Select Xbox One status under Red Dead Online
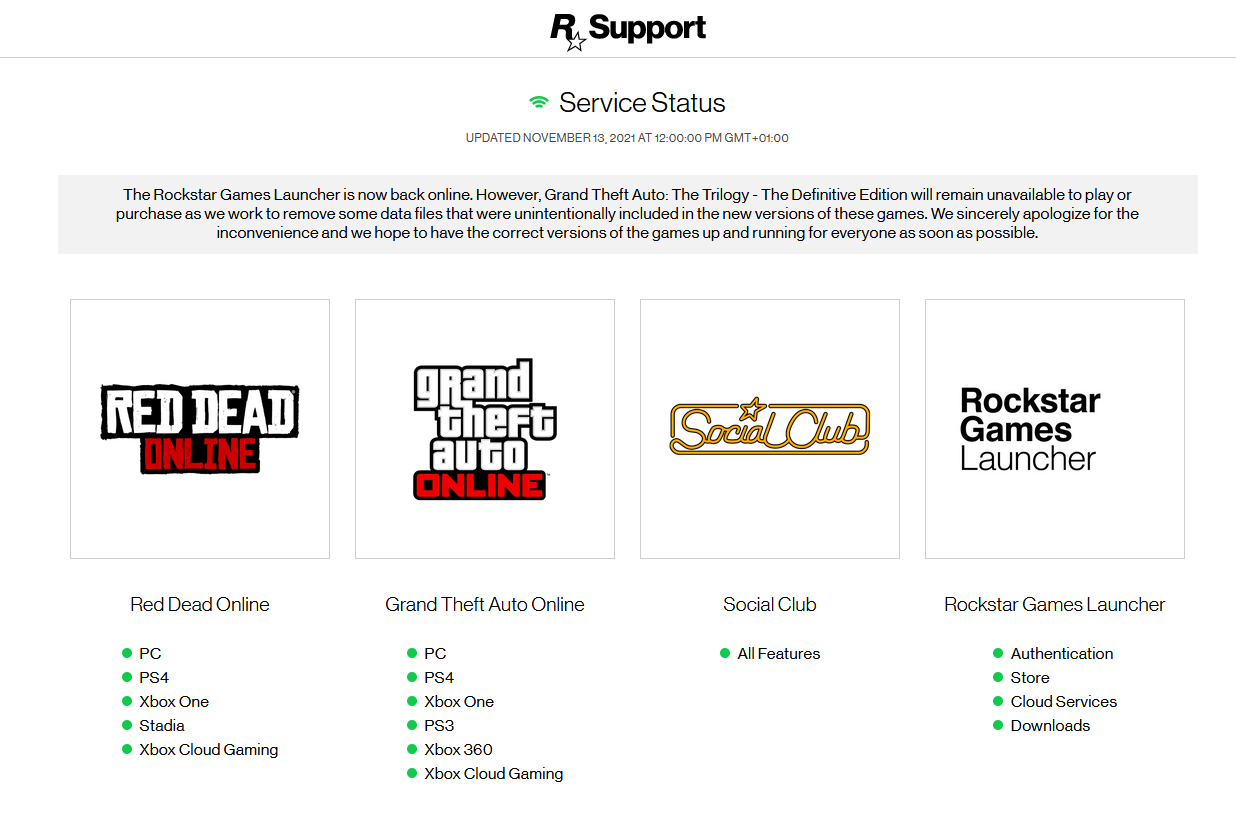1236x826 pixels. tap(174, 701)
